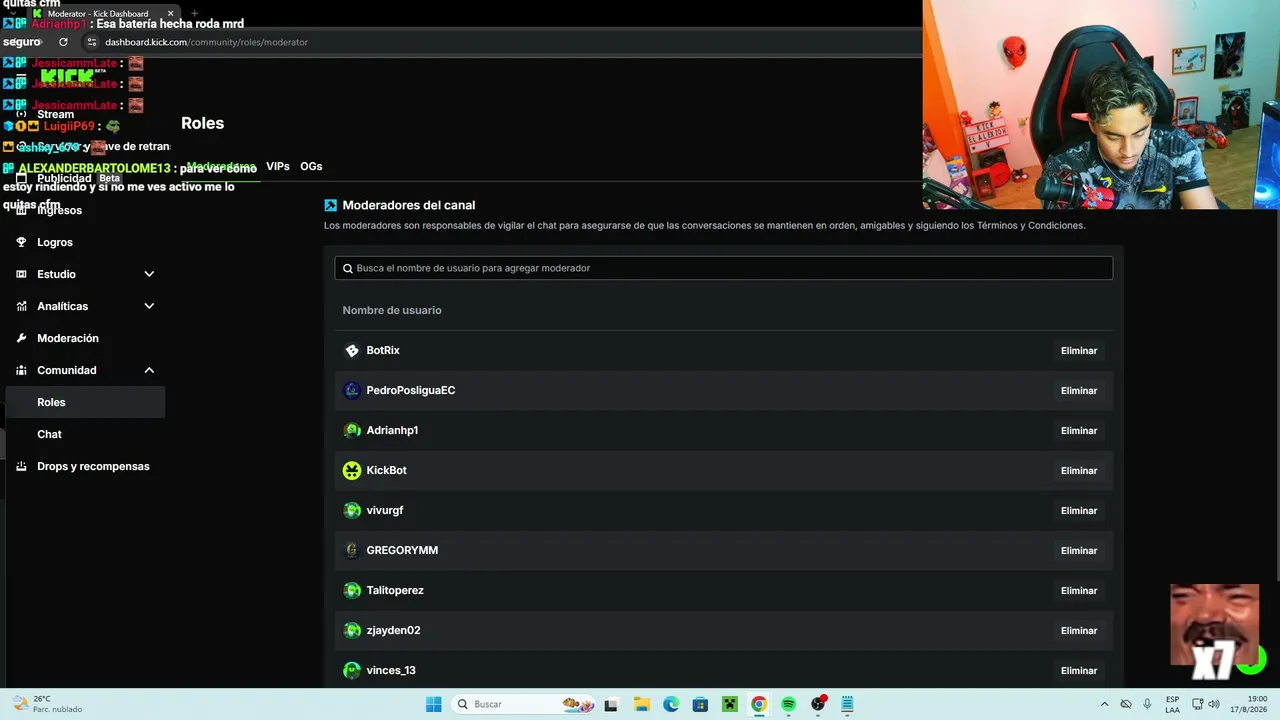Remove Talitoperez as moderator
Screen dimensions: 1280x720
[1079, 591]
